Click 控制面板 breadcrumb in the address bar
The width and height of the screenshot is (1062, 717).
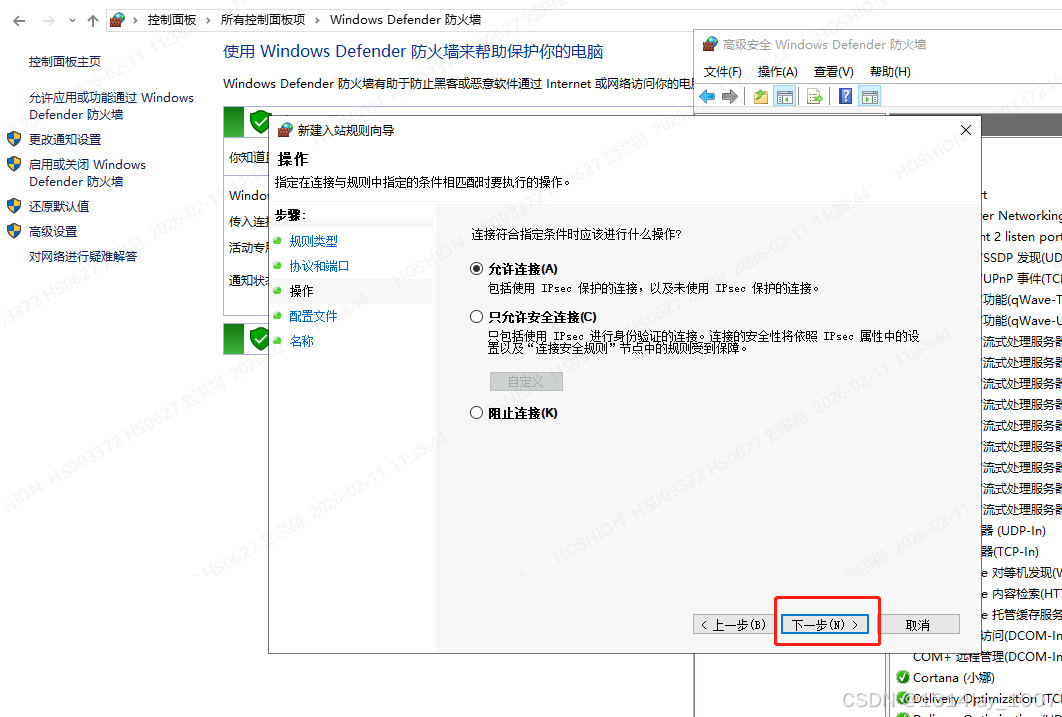(172, 20)
